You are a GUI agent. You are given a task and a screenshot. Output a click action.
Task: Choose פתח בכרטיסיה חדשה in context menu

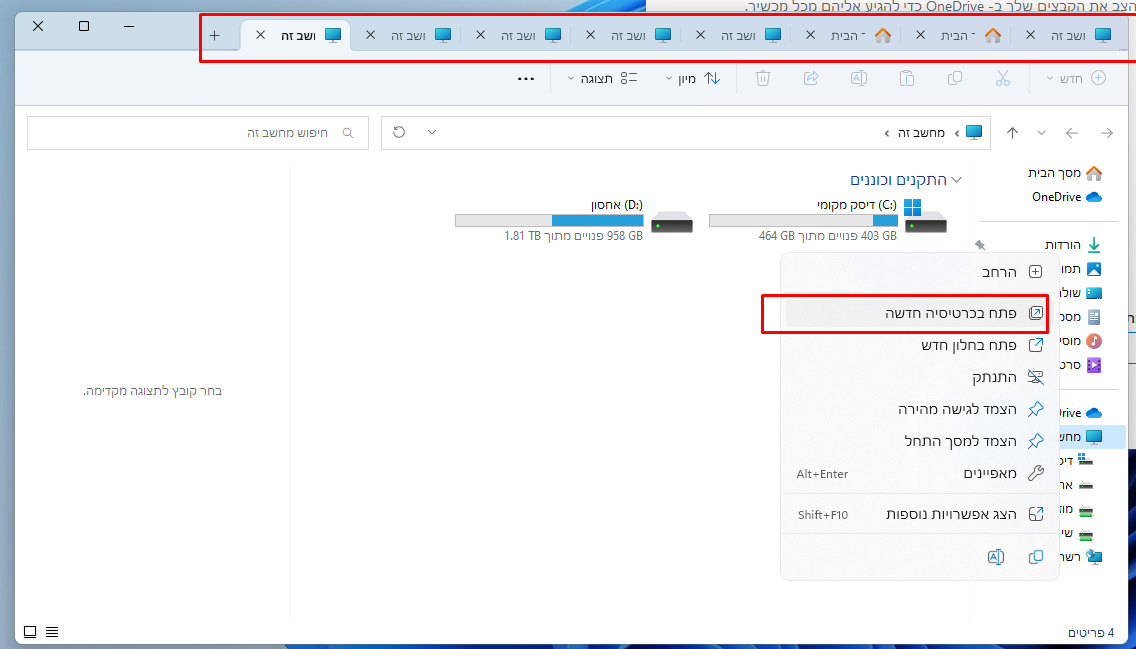pos(919,313)
